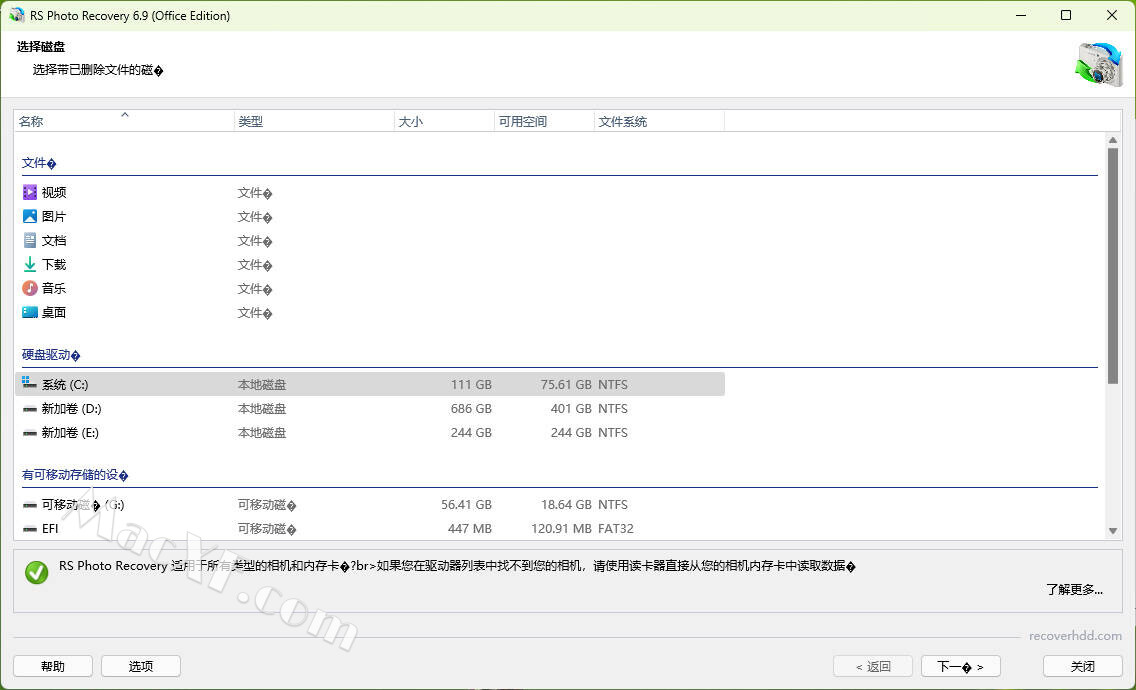
Task: Click the drive list vertical scrollbar thumb
Action: click(x=1113, y=265)
